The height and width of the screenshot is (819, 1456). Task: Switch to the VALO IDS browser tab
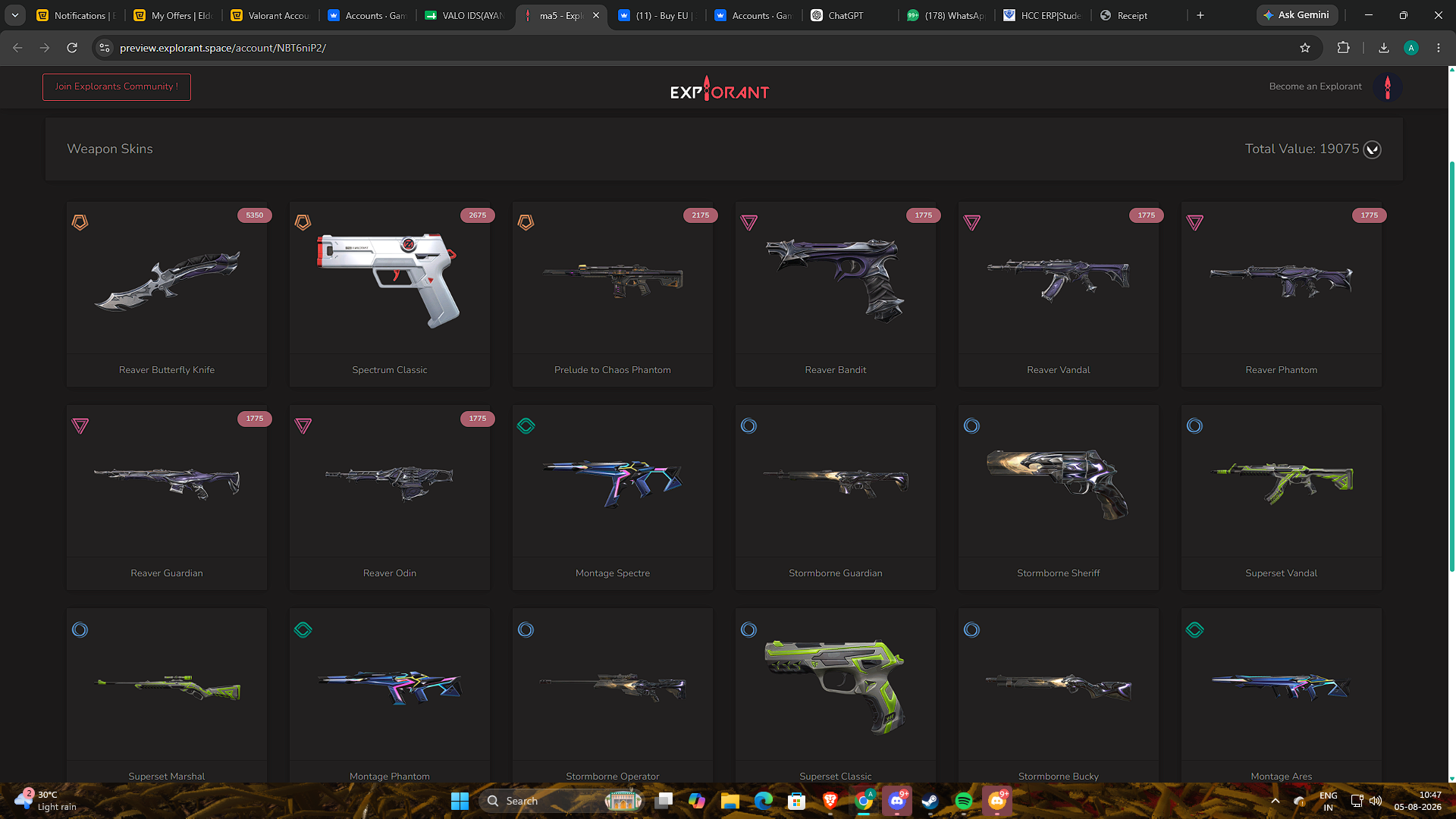coord(465,15)
